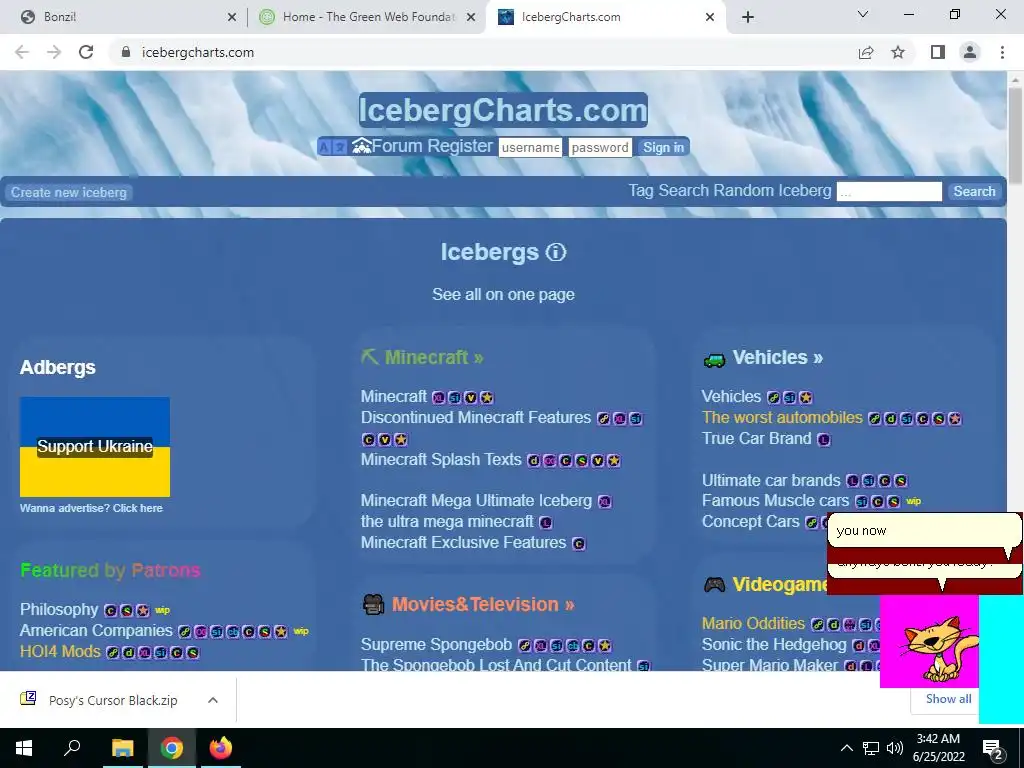Open File Explorer from taskbar

tap(122, 748)
